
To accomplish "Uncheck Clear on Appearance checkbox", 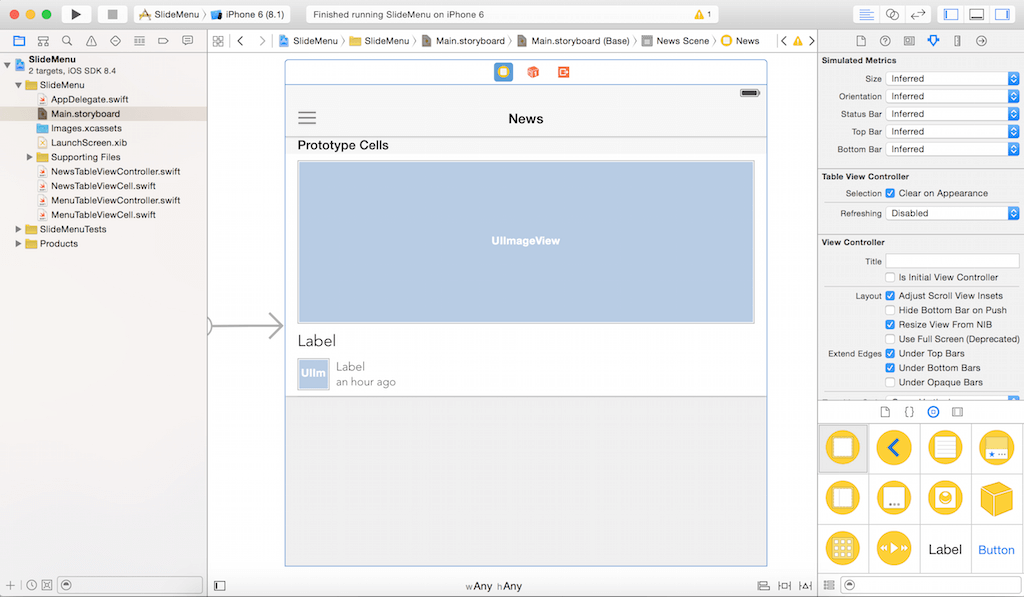I will click(890, 193).
